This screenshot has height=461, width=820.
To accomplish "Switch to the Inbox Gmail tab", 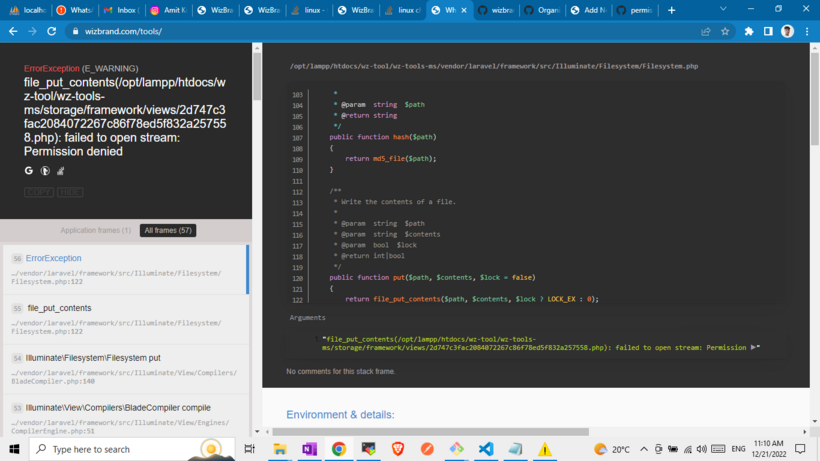I will point(121,10).
